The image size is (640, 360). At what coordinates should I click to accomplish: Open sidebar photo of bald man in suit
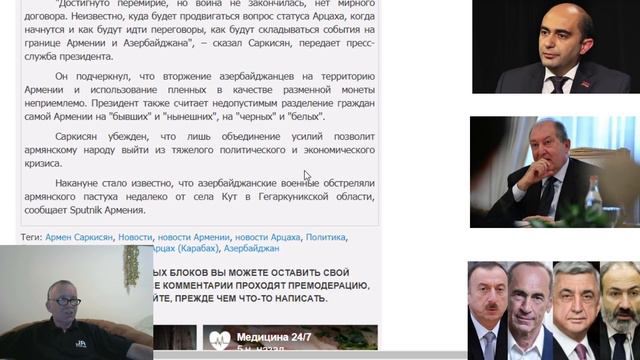[556, 47]
